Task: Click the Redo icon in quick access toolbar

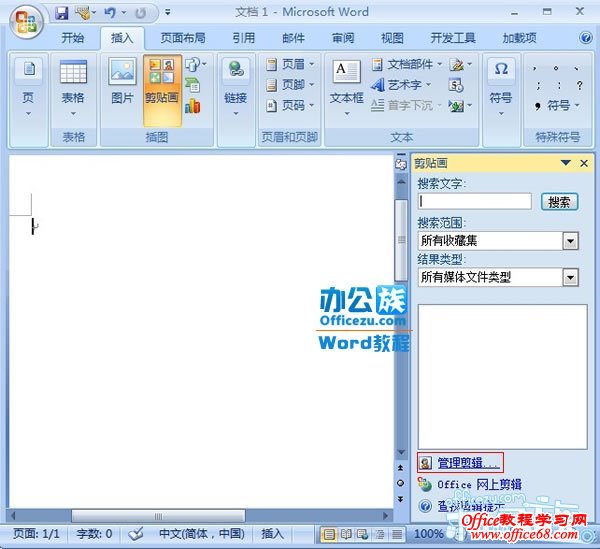Action: pyautogui.click(x=141, y=13)
